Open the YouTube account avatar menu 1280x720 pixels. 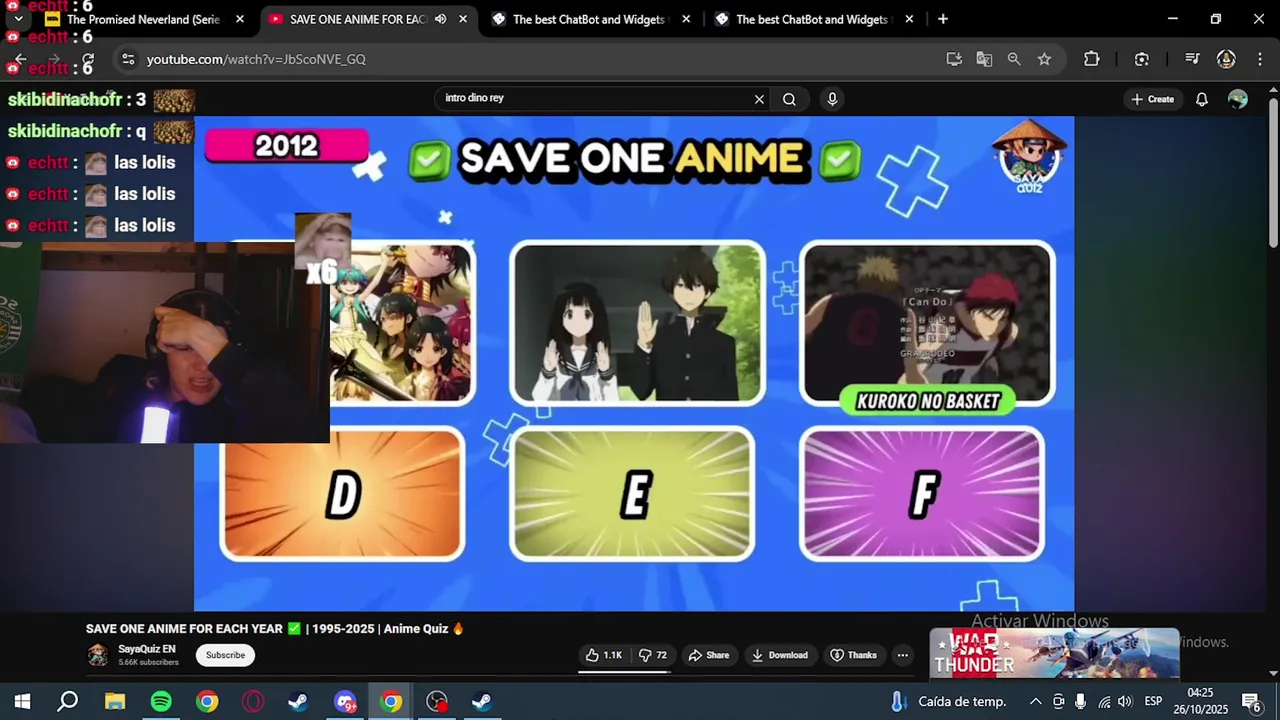point(1238,99)
